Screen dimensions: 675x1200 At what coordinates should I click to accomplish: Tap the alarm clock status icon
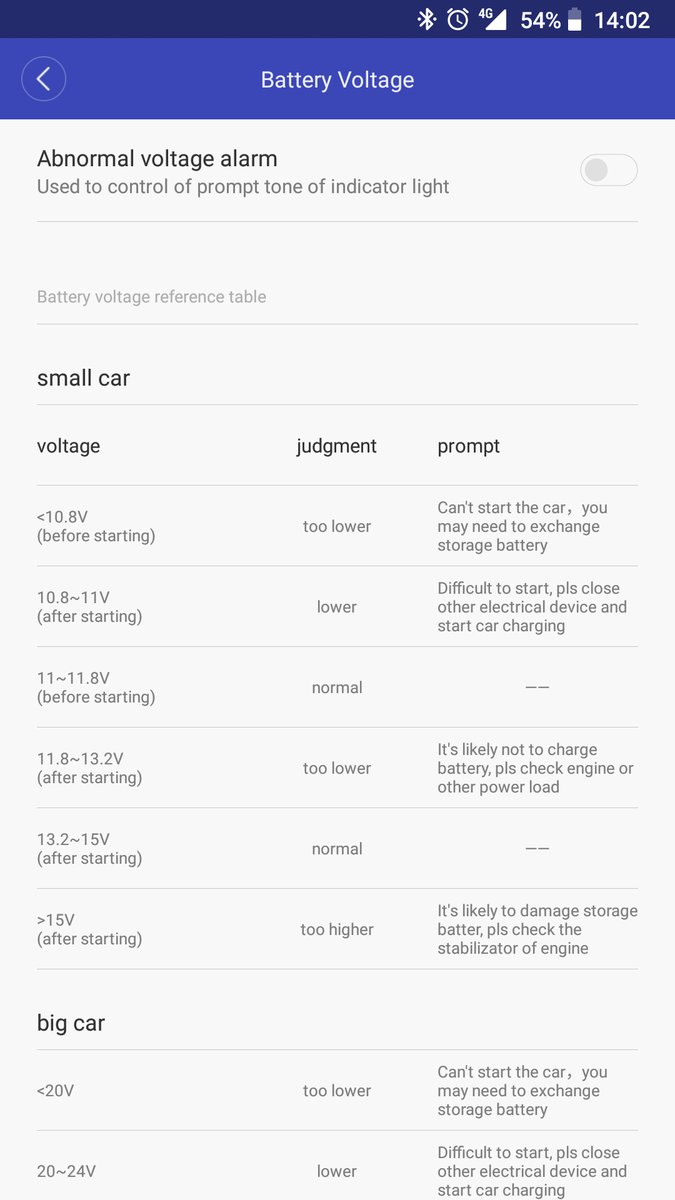458,19
